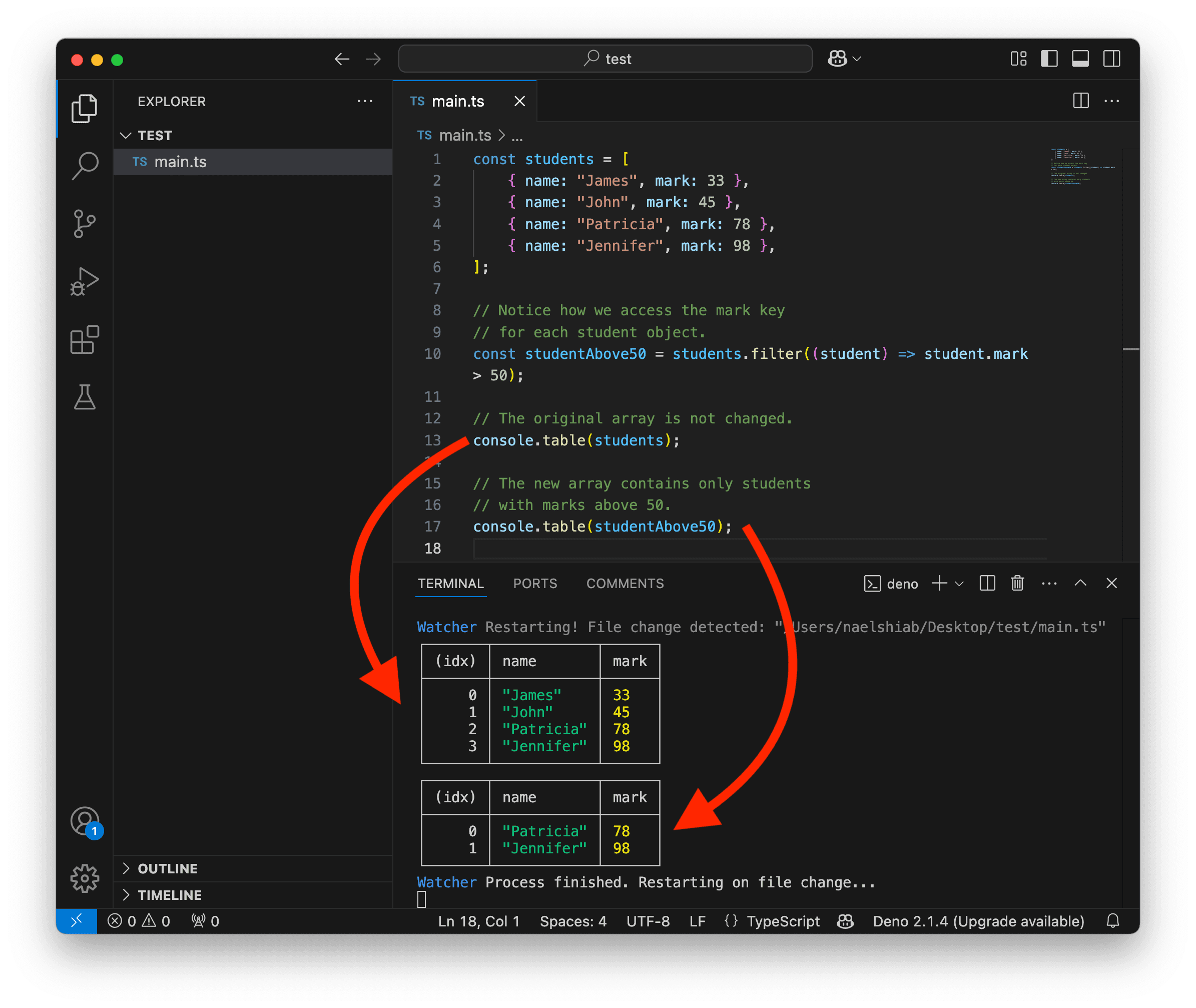Toggle the primary sidebar visibility
Image resolution: width=1196 pixels, height=1008 pixels.
coord(1049,58)
